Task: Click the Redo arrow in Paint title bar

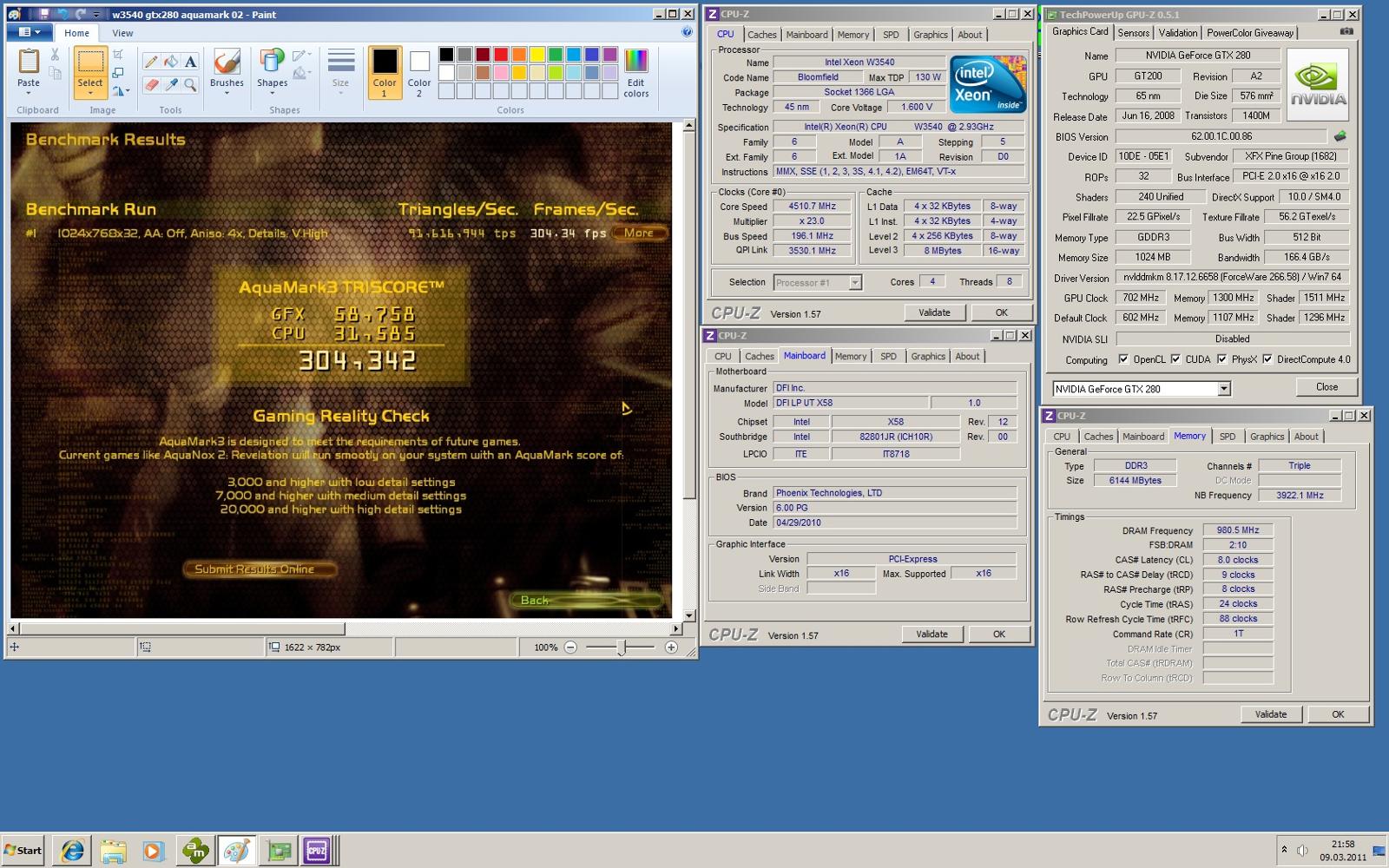Action: point(81,14)
